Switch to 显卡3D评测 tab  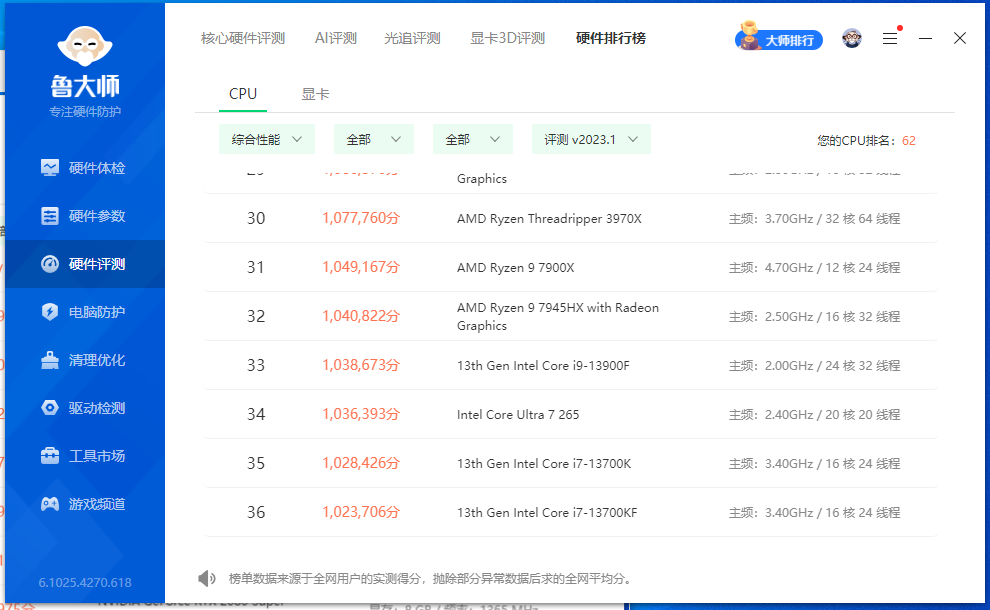pyautogui.click(x=508, y=38)
